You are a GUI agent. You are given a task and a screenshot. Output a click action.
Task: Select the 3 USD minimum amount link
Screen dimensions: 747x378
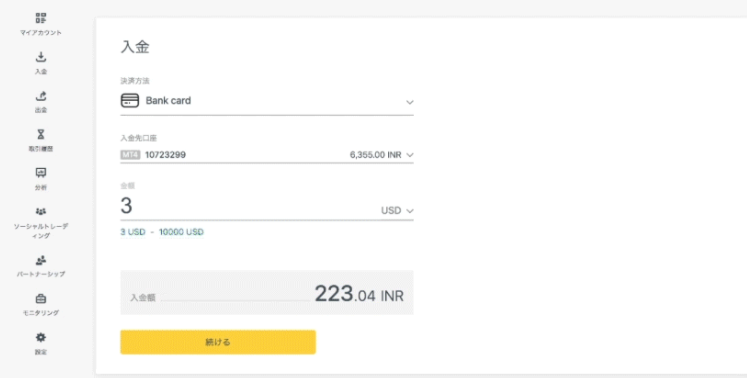(132, 232)
